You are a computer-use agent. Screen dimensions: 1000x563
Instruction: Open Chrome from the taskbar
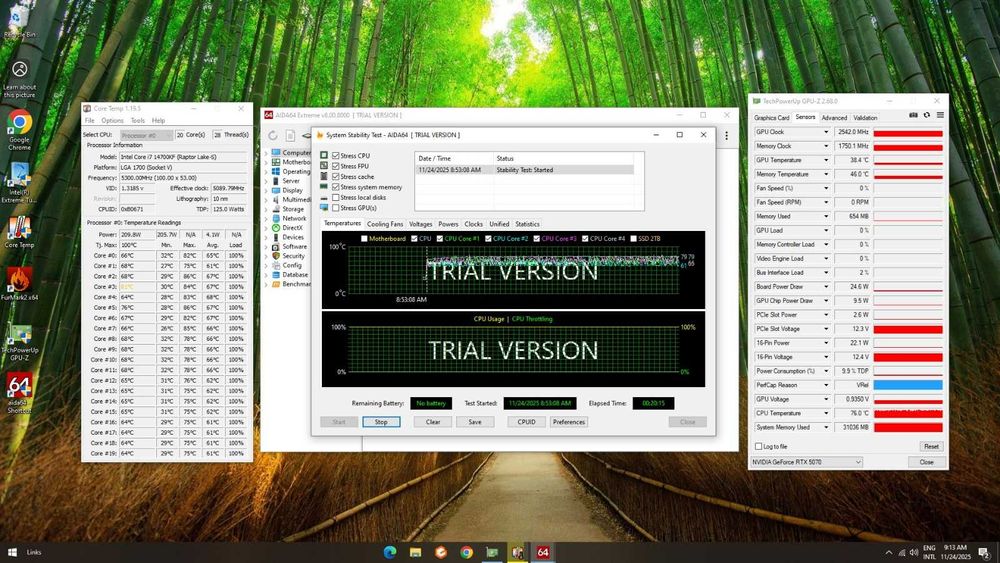tap(467, 552)
